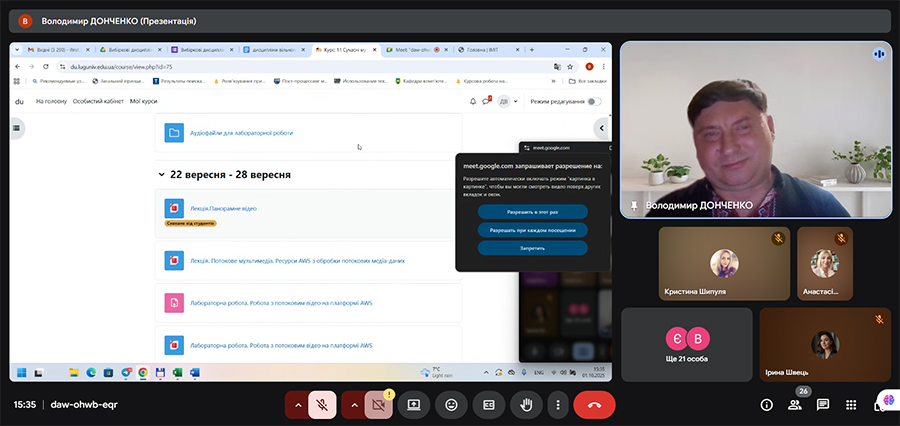Image resolution: width=900 pixels, height=426 pixels.
Task: Collapse the '22 вересня - 28 вересня' section
Action: pyautogui.click(x=161, y=175)
